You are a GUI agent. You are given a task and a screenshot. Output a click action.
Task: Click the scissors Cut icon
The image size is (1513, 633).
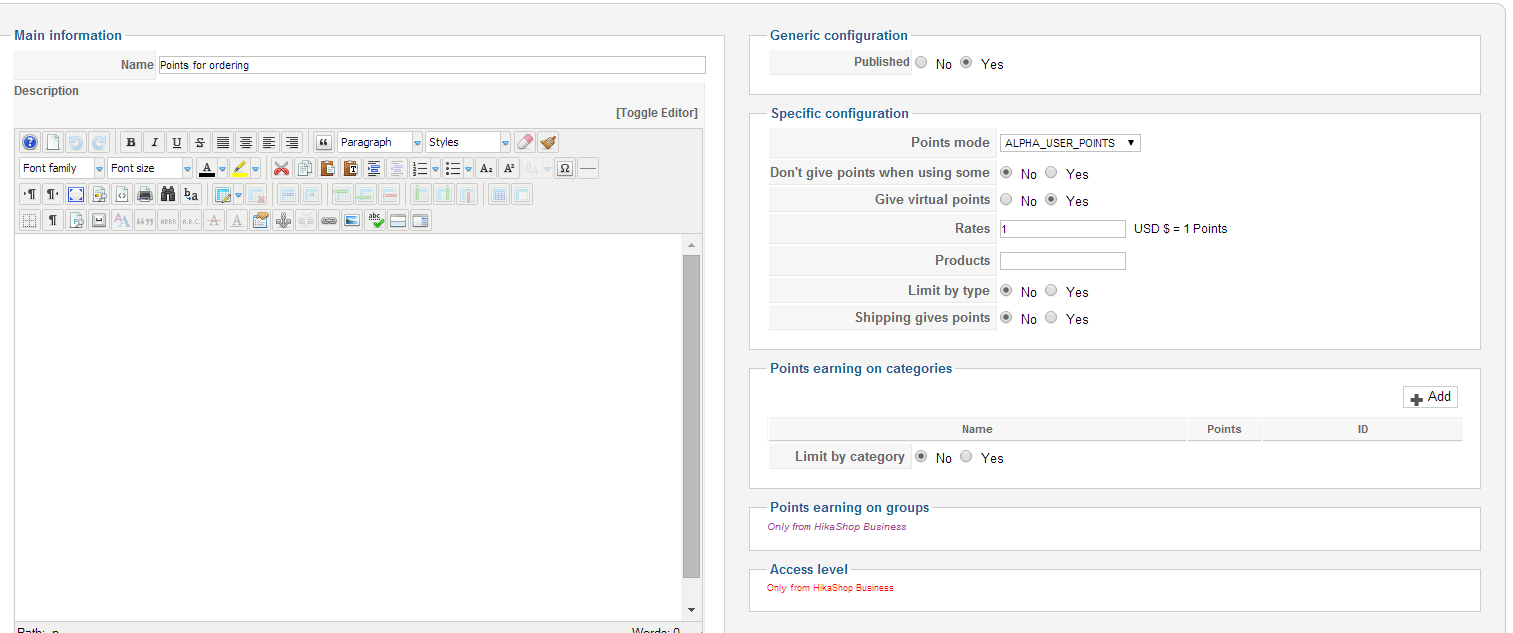[282, 168]
